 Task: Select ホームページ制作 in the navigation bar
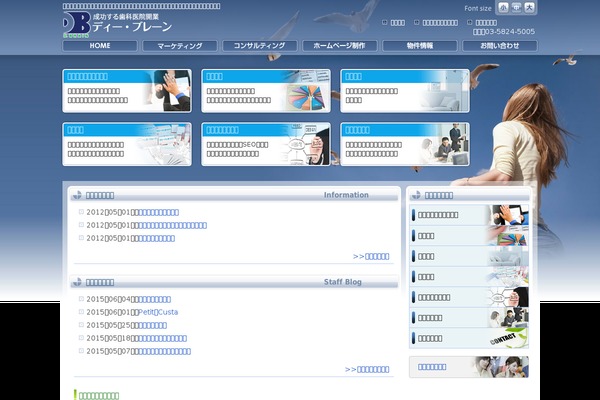[340, 46]
